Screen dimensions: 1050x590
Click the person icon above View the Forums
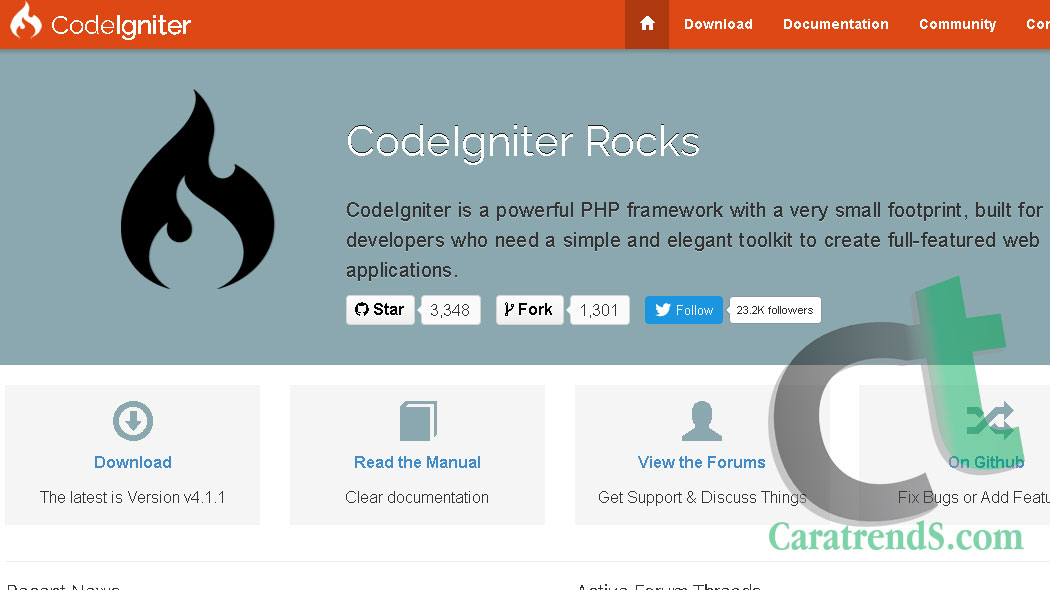[701, 420]
